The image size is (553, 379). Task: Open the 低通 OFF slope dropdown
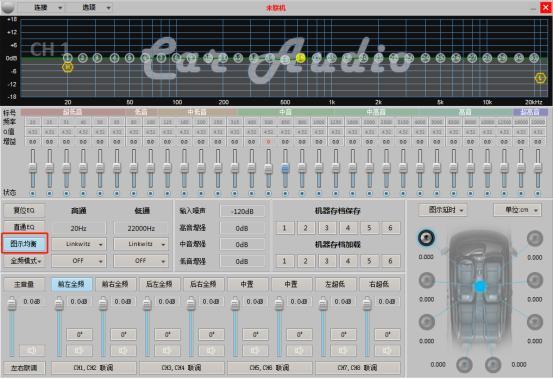pyautogui.click(x=141, y=261)
